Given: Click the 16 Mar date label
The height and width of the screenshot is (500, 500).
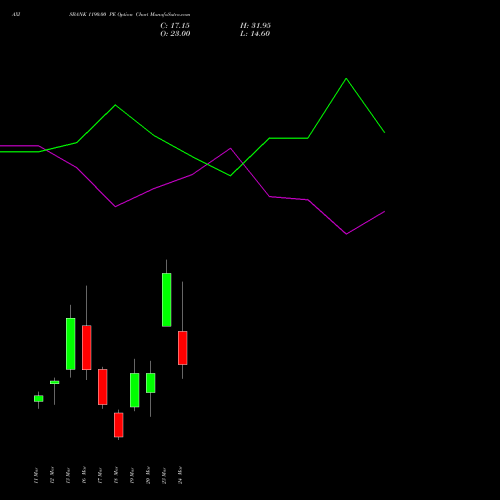Looking at the screenshot, I should pyautogui.click(x=84, y=475).
